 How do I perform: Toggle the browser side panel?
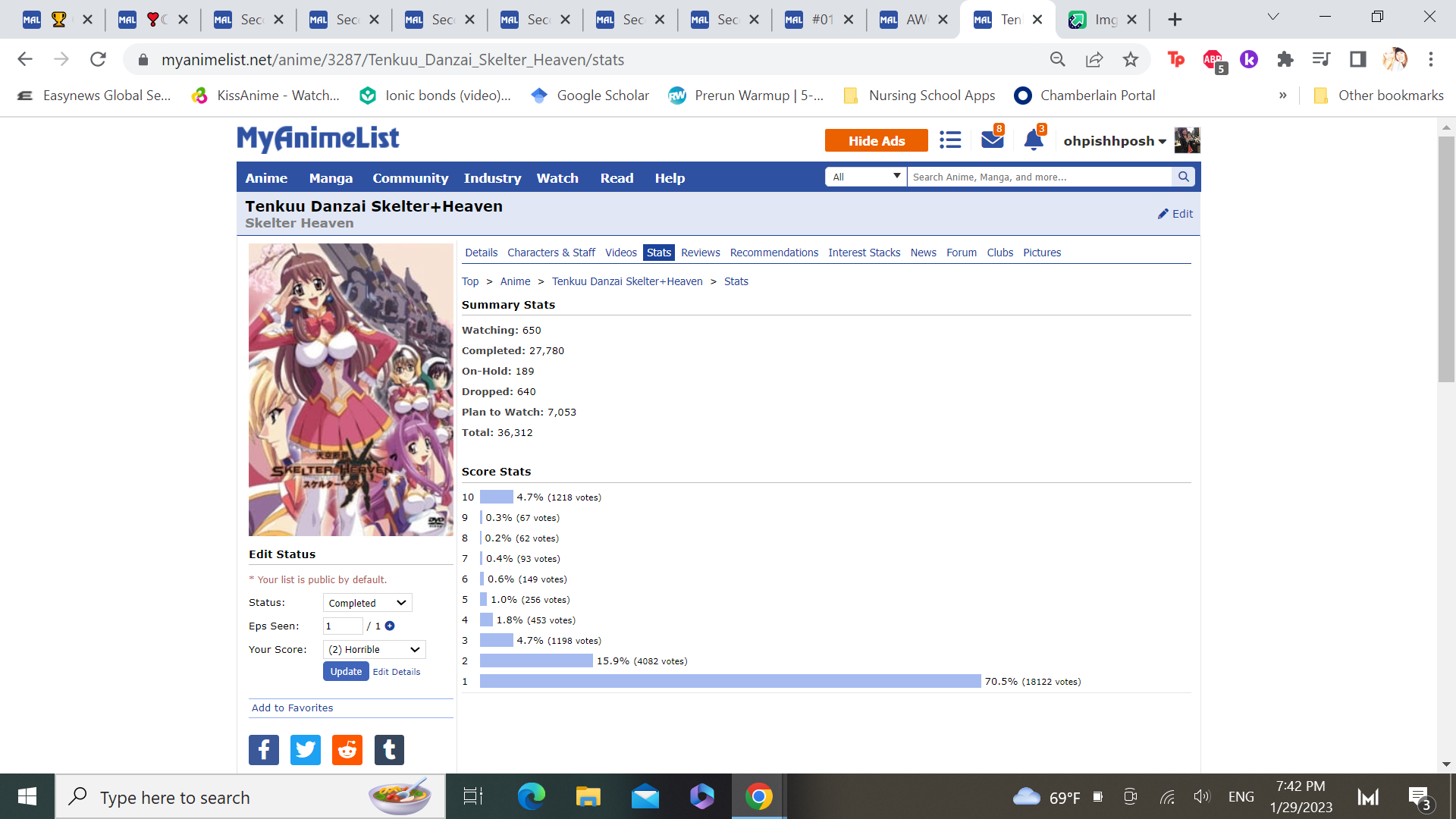click(x=1357, y=59)
